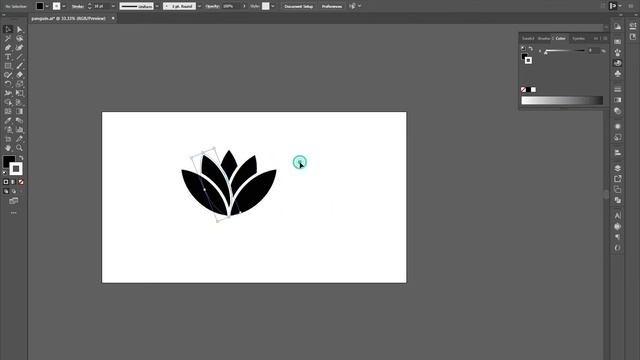Reset default fill and stroke in toolbar

click(x=5, y=173)
